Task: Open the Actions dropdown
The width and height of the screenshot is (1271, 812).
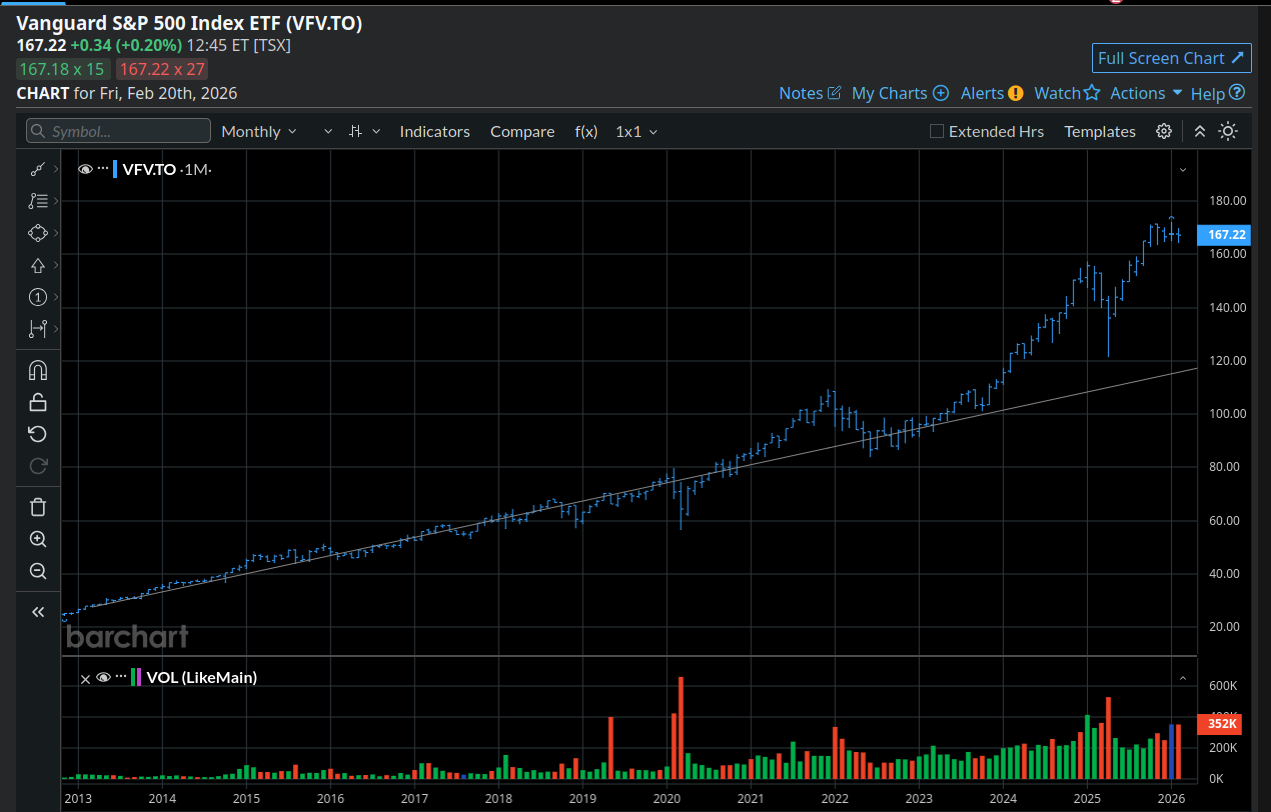Action: click(x=1146, y=93)
